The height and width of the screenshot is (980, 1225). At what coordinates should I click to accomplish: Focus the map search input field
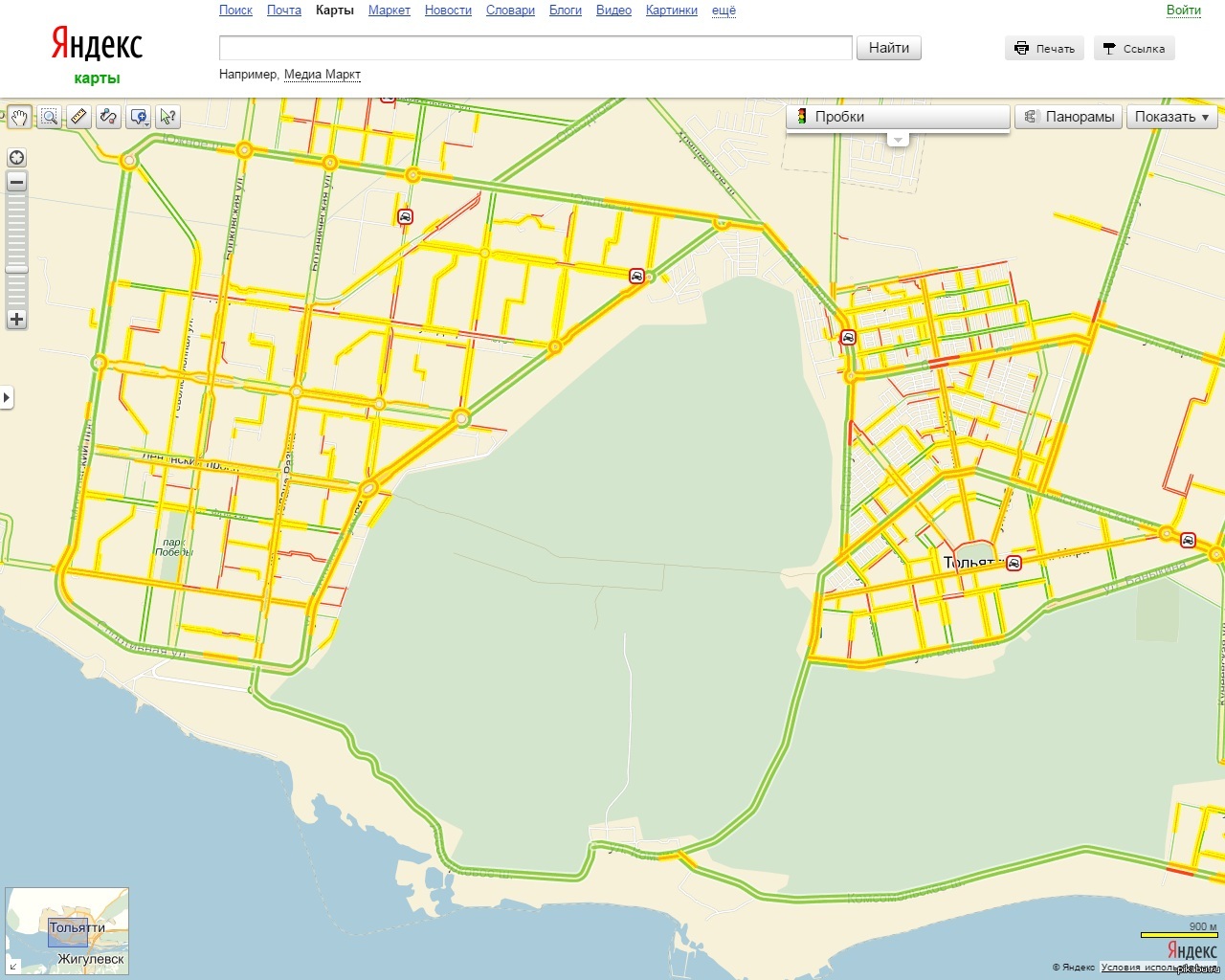click(x=536, y=48)
